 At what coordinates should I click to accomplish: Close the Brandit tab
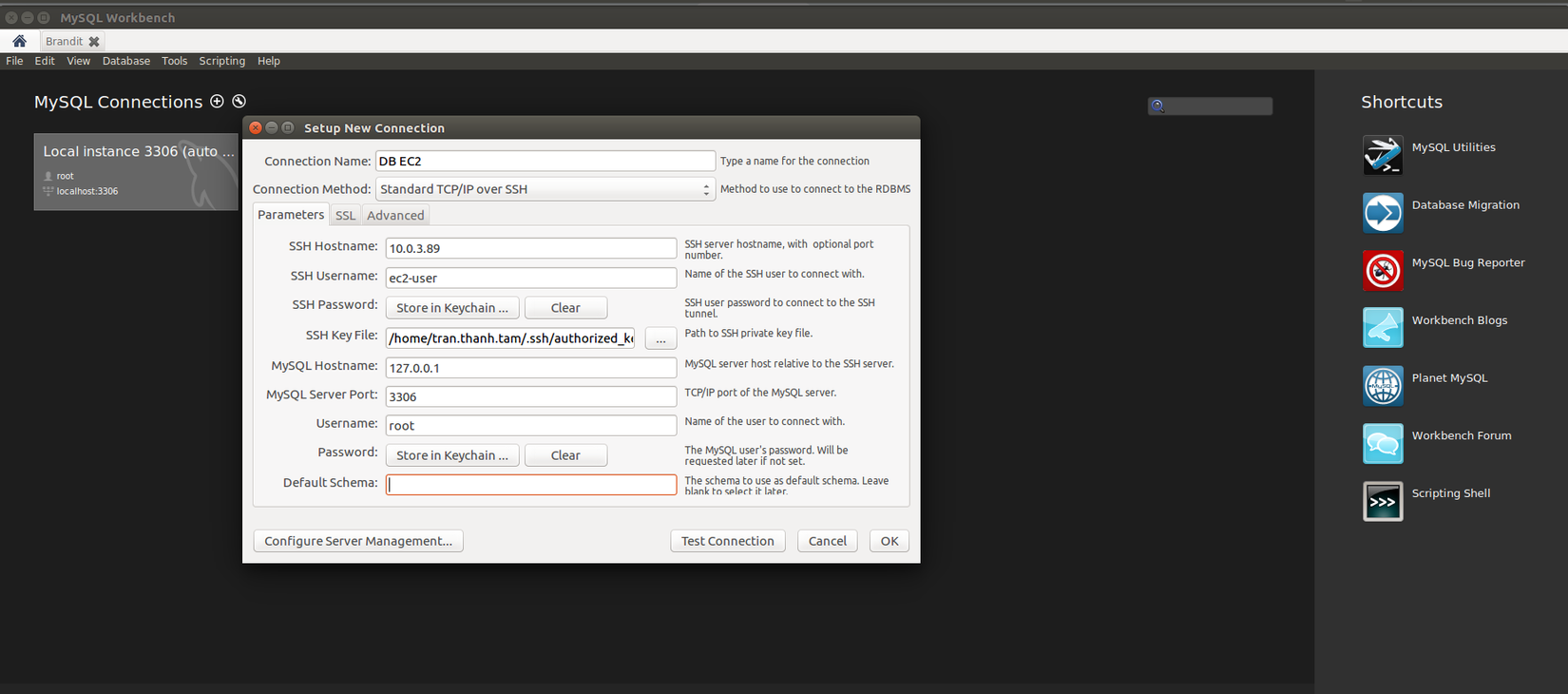point(94,42)
